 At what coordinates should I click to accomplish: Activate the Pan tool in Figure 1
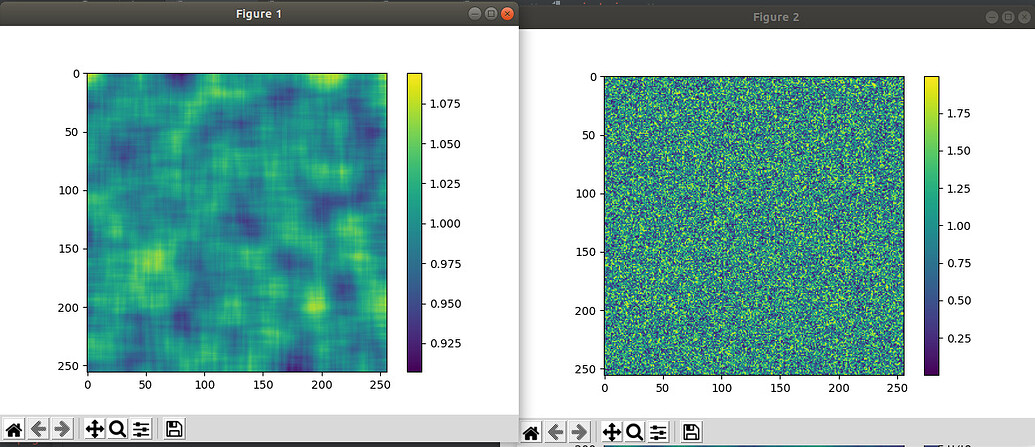tap(95, 429)
